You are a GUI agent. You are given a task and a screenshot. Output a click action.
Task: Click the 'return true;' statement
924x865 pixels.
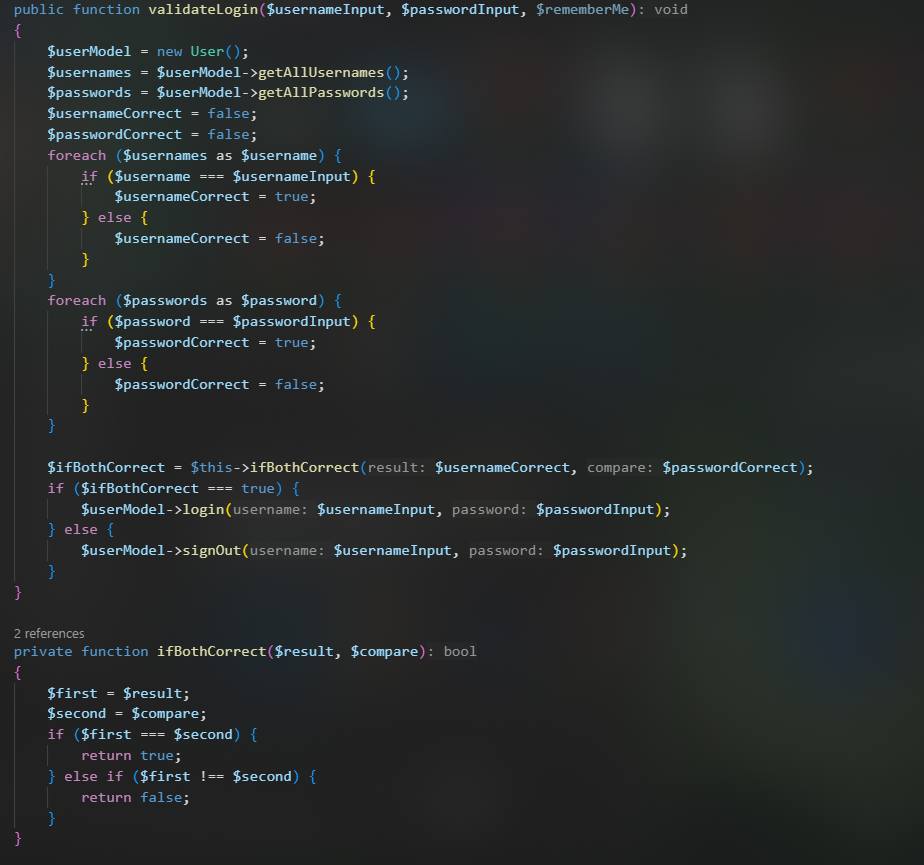pos(131,755)
